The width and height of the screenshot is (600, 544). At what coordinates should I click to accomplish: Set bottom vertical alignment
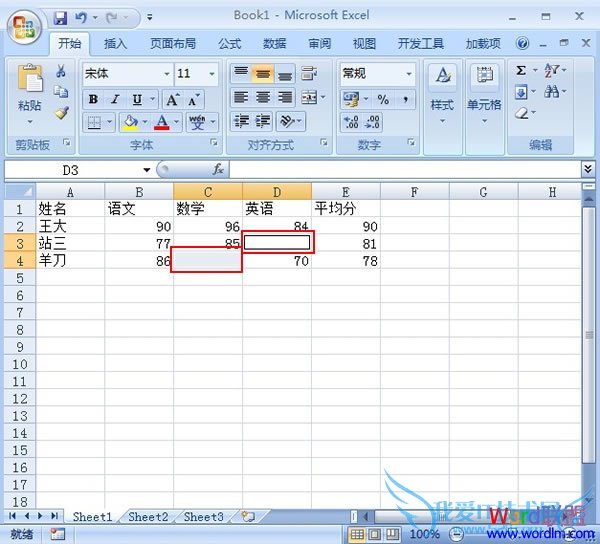click(x=285, y=73)
